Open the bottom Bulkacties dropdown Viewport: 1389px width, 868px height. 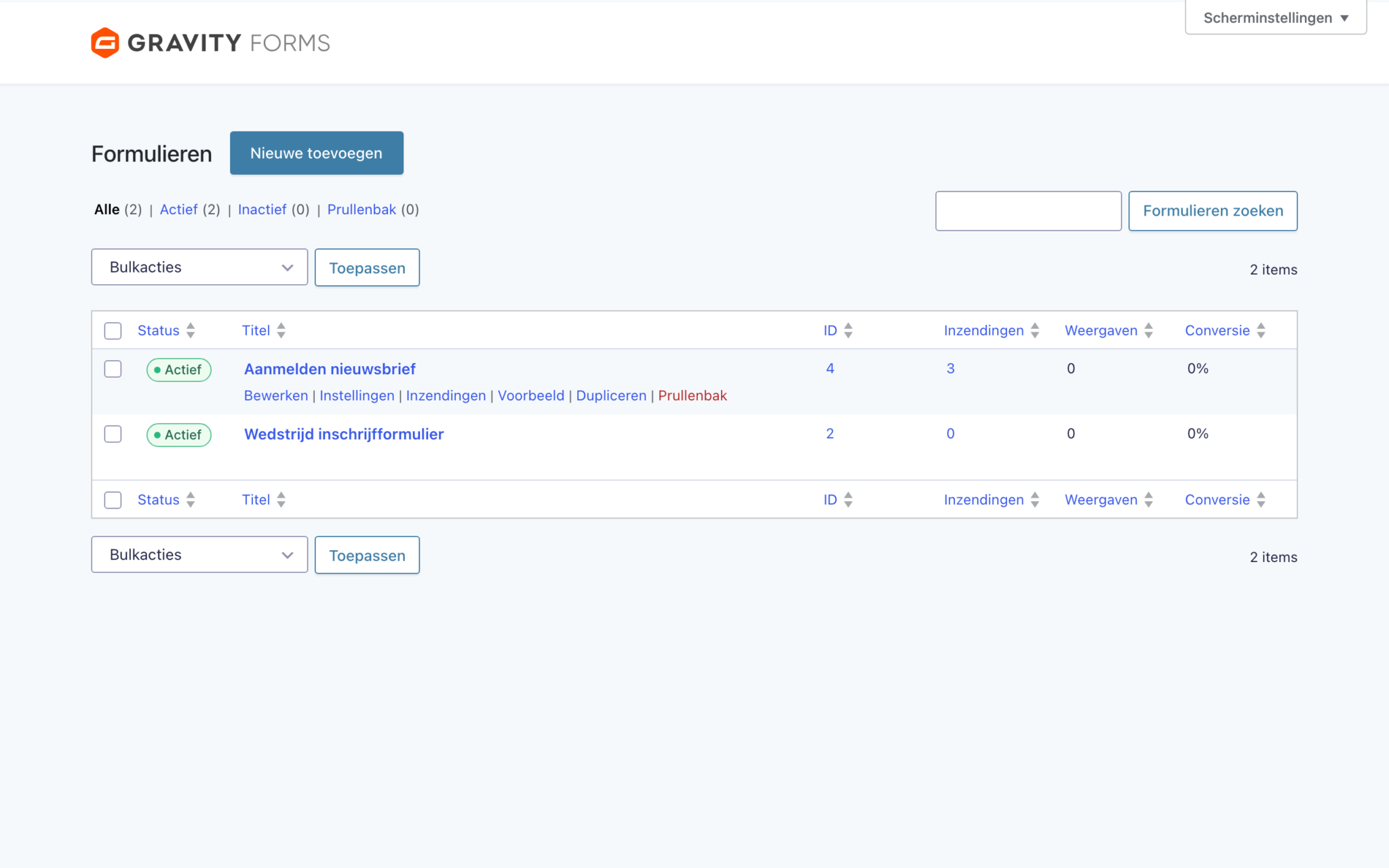(199, 555)
